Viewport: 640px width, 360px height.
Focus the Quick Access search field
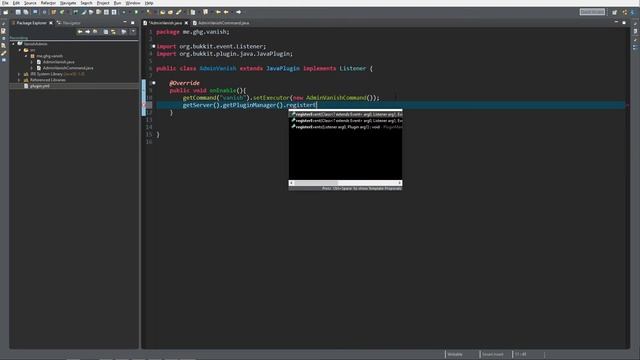click(592, 12)
